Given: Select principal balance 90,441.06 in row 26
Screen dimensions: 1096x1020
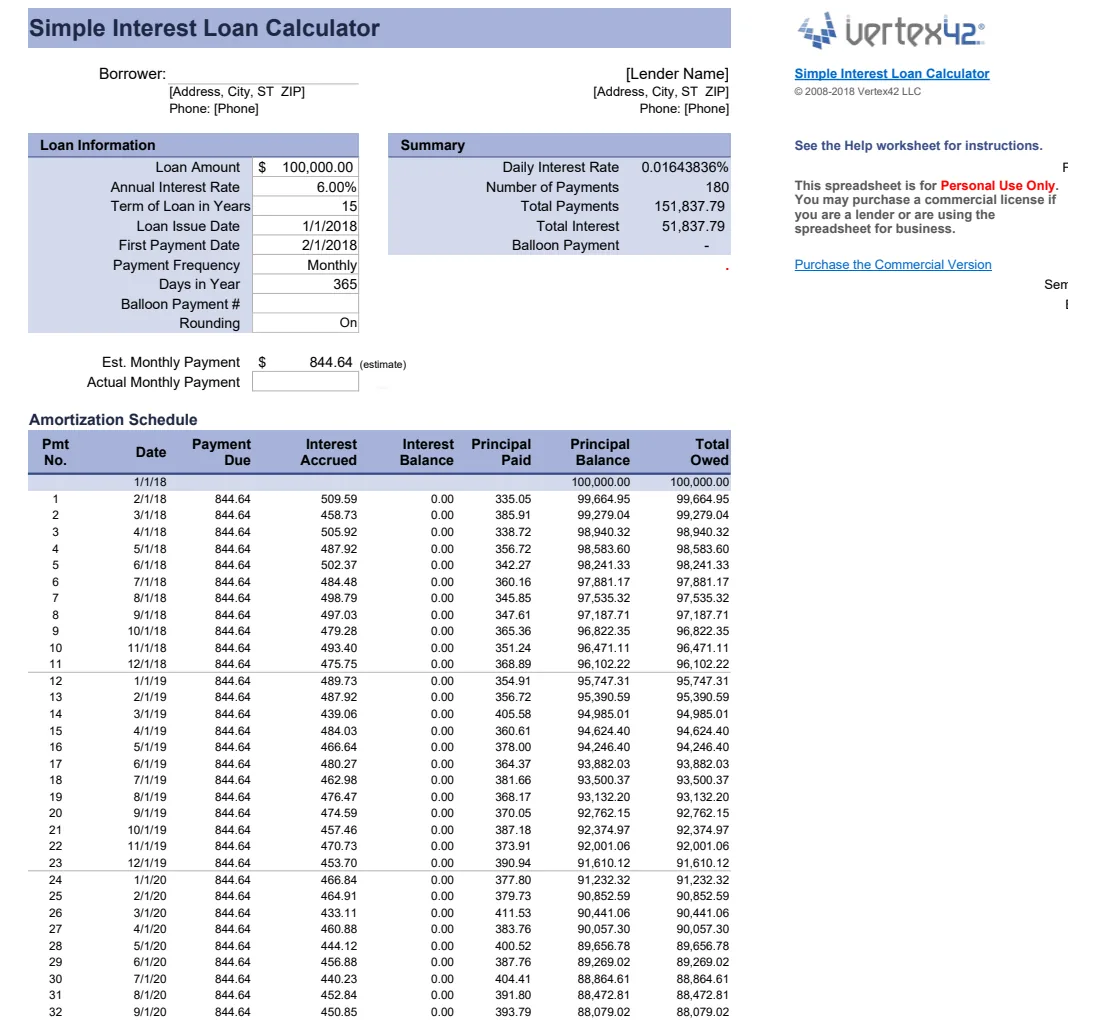Looking at the screenshot, I should pyautogui.click(x=603, y=913).
